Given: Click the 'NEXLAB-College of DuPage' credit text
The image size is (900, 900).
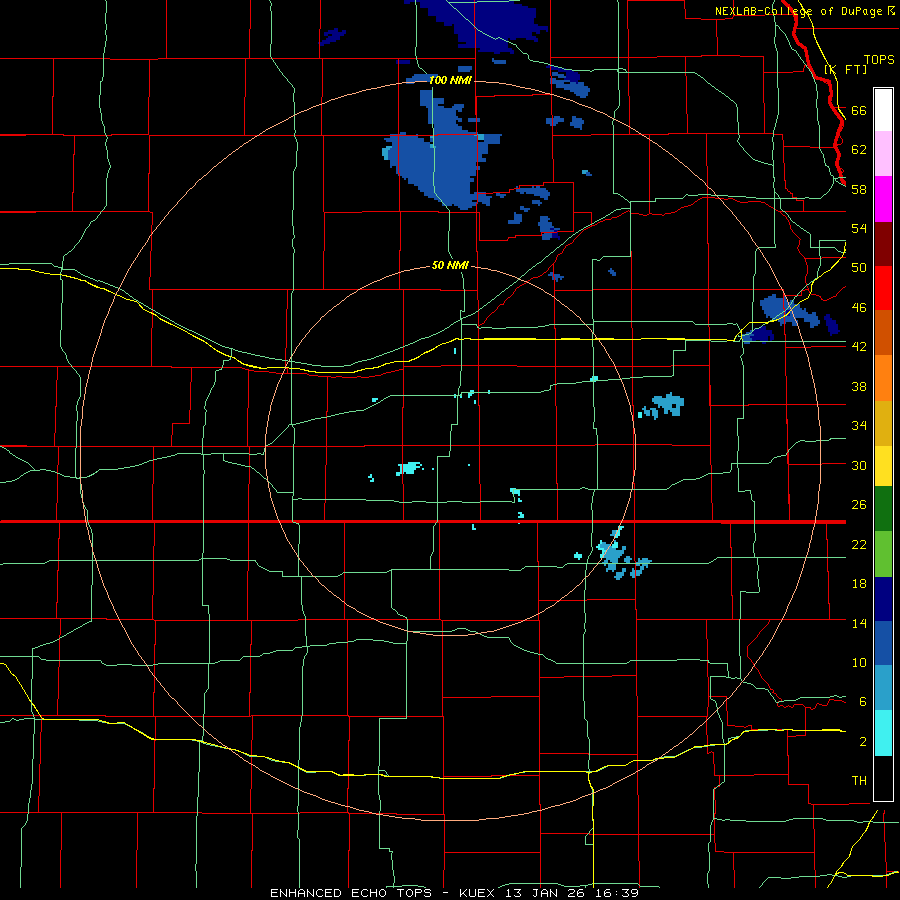Looking at the screenshot, I should tap(801, 11).
